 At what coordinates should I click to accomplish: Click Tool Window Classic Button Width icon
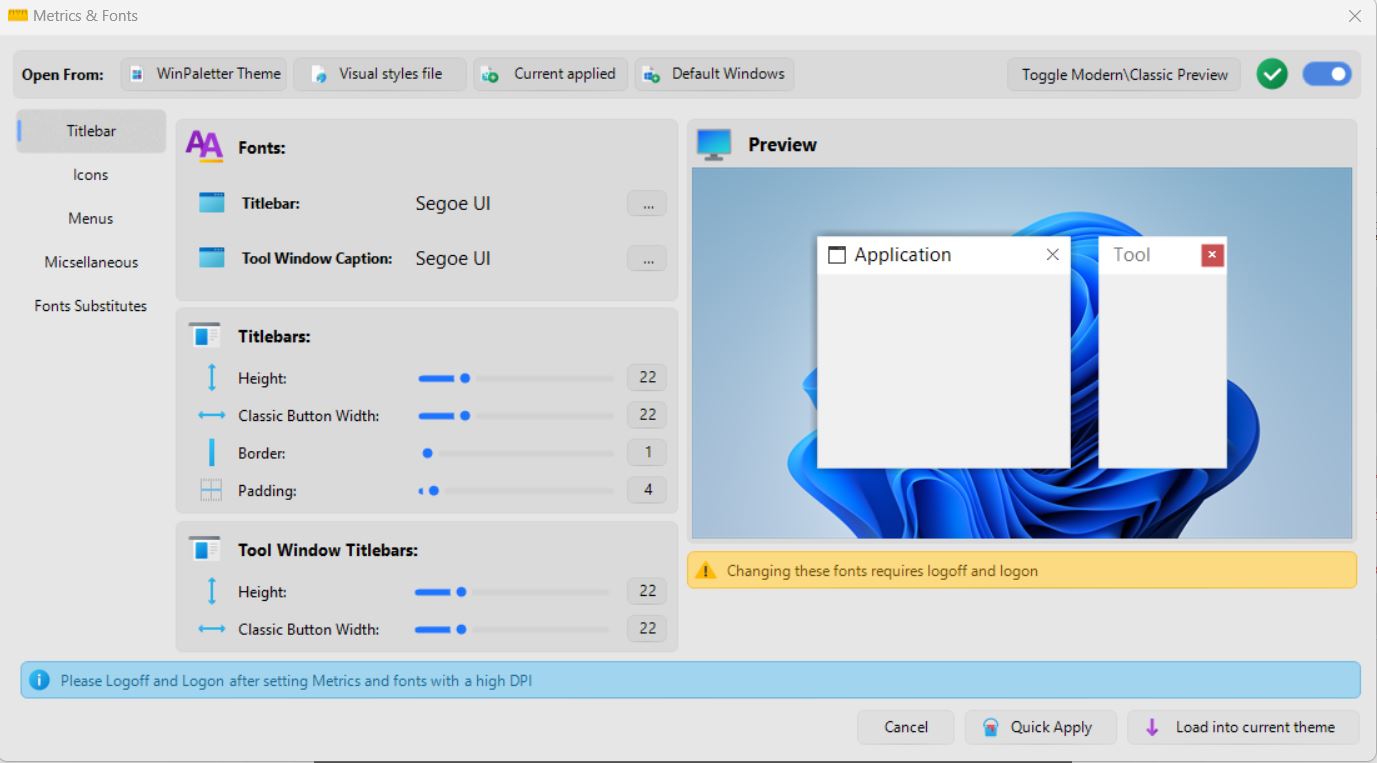coord(211,629)
